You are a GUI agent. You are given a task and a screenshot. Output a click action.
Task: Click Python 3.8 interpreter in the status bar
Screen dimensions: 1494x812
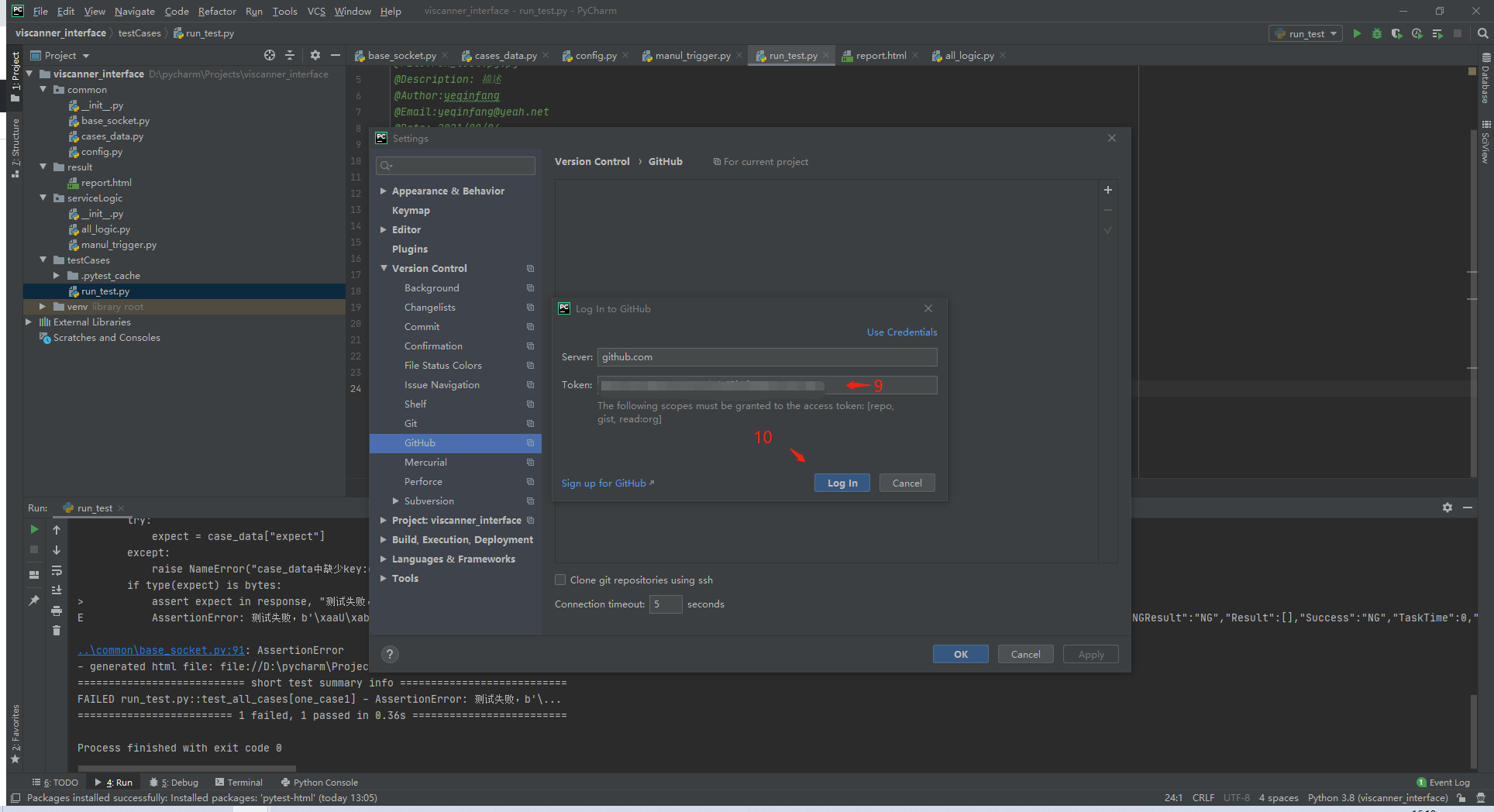1378,797
